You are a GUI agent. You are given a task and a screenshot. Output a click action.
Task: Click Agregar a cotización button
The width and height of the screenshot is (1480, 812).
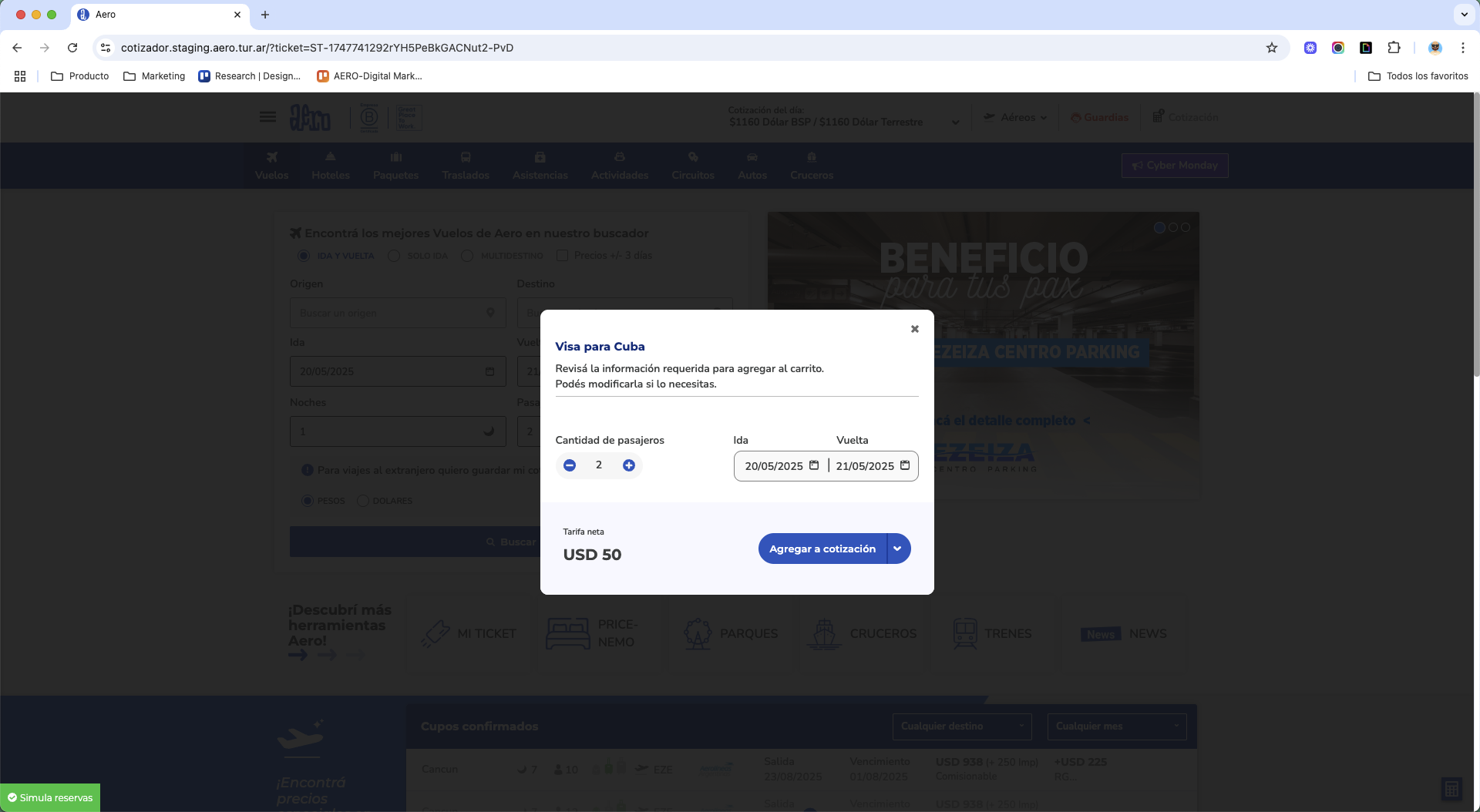point(822,549)
